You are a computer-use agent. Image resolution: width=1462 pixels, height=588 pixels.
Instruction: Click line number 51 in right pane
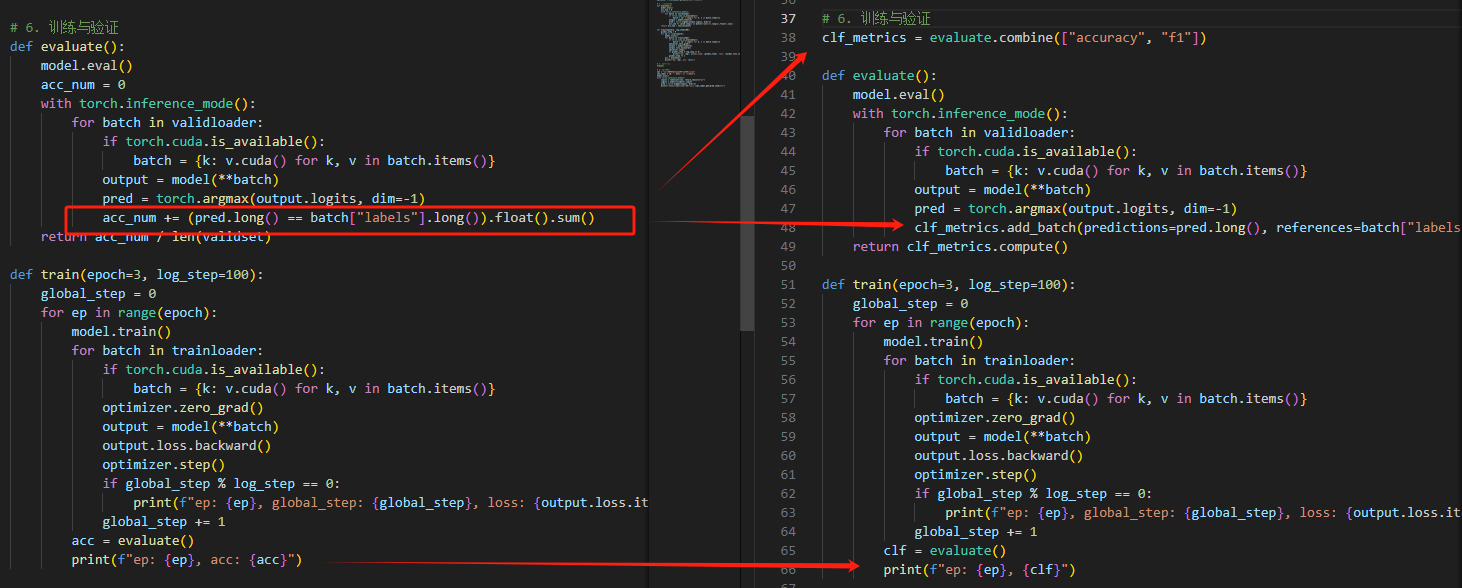[787, 285]
